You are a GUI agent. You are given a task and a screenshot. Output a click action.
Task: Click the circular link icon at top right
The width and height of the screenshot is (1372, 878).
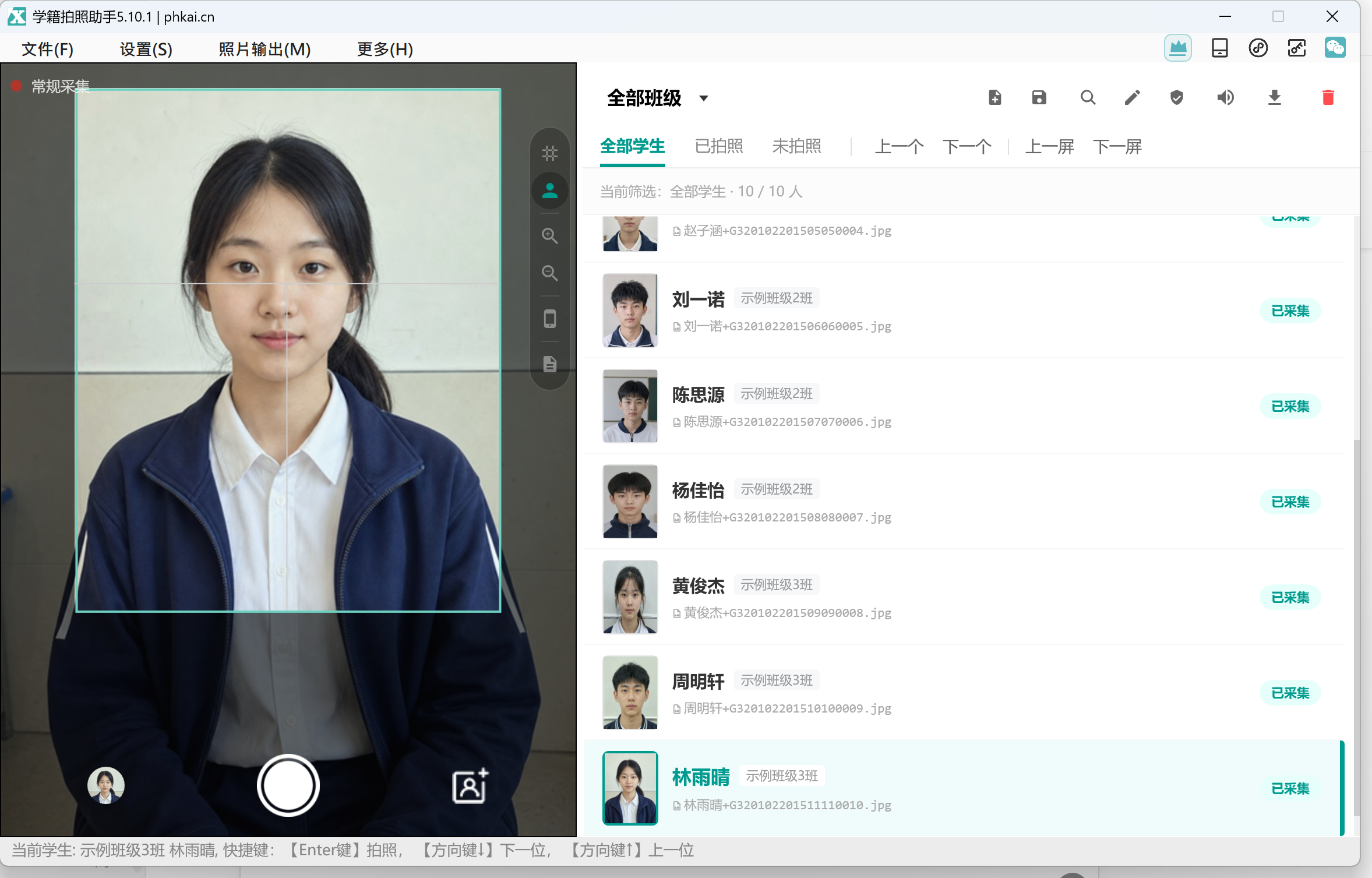(x=1258, y=48)
